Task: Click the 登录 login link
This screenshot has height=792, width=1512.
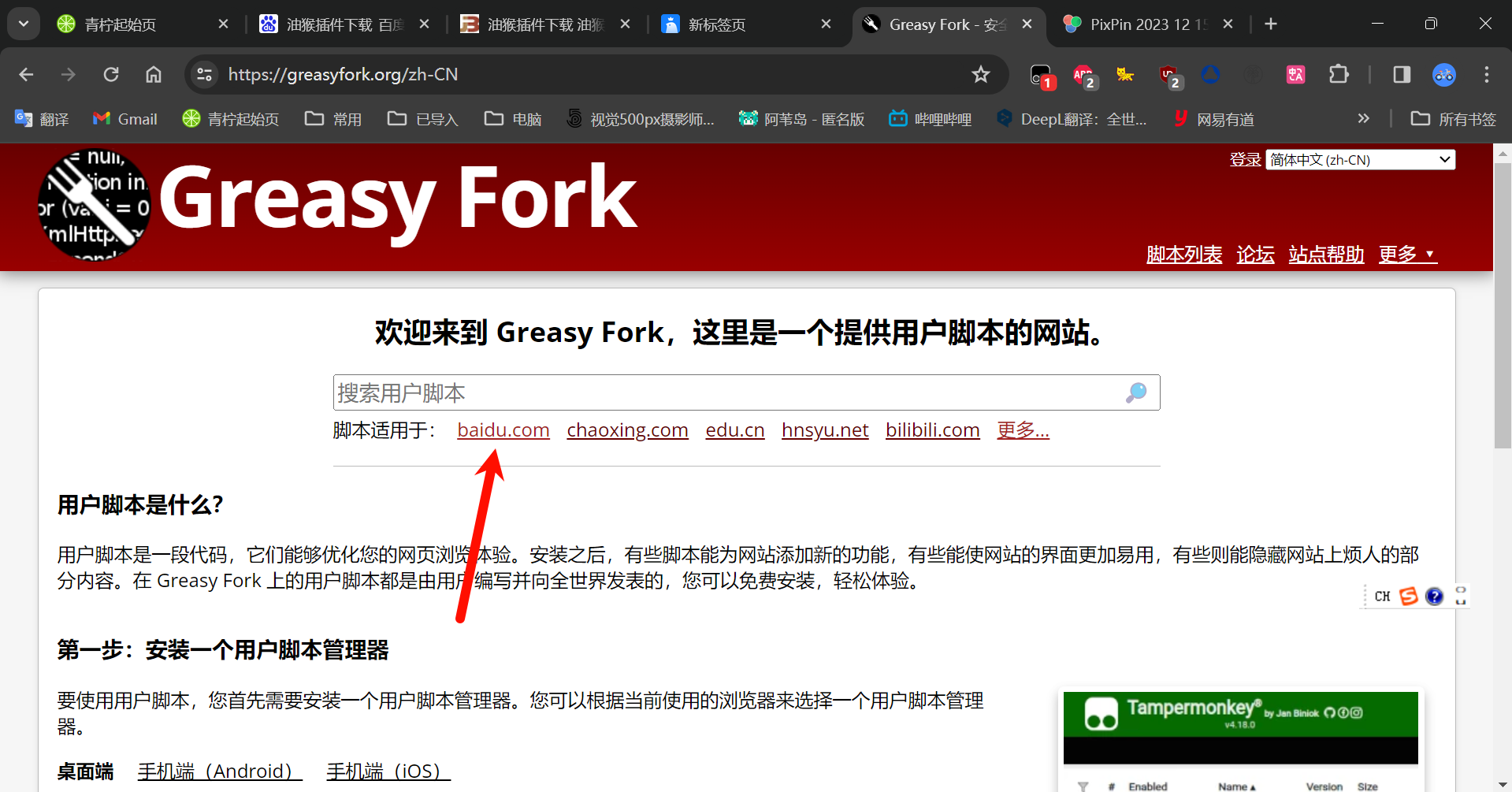Action: pyautogui.click(x=1245, y=160)
